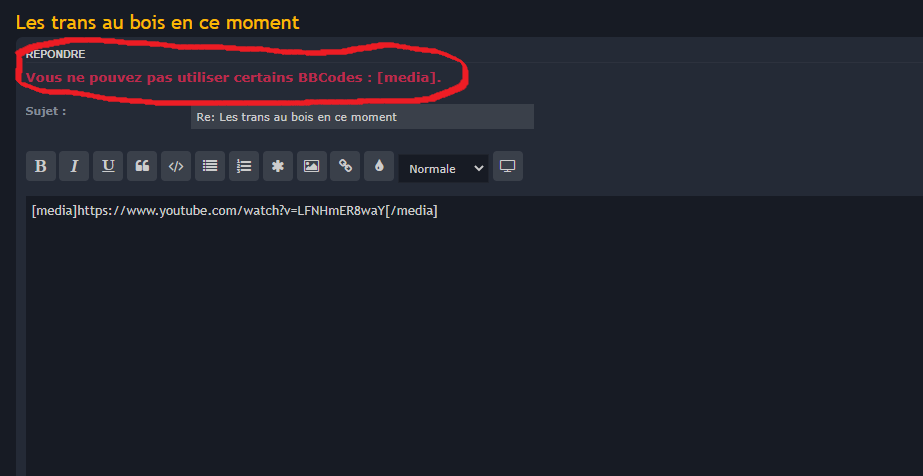Focus the subject field containing Re: Les trans
Image resolution: width=923 pixels, height=476 pixels.
click(x=362, y=116)
